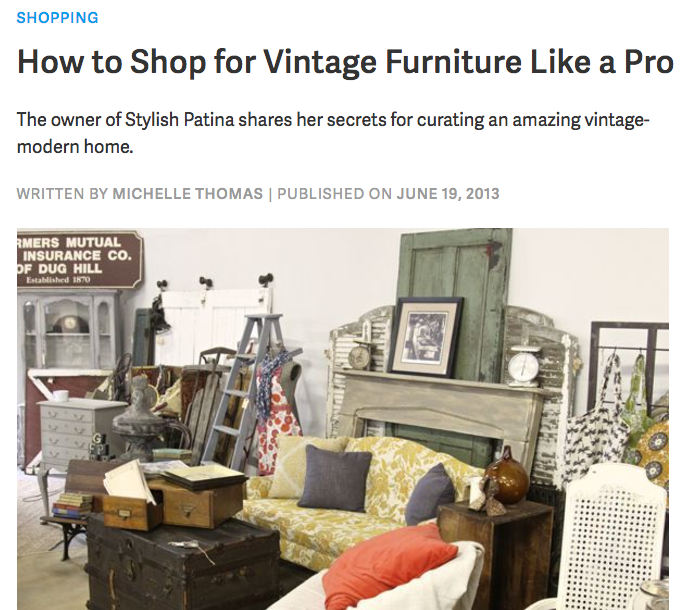Click the published date June 19, 2013

448,194
